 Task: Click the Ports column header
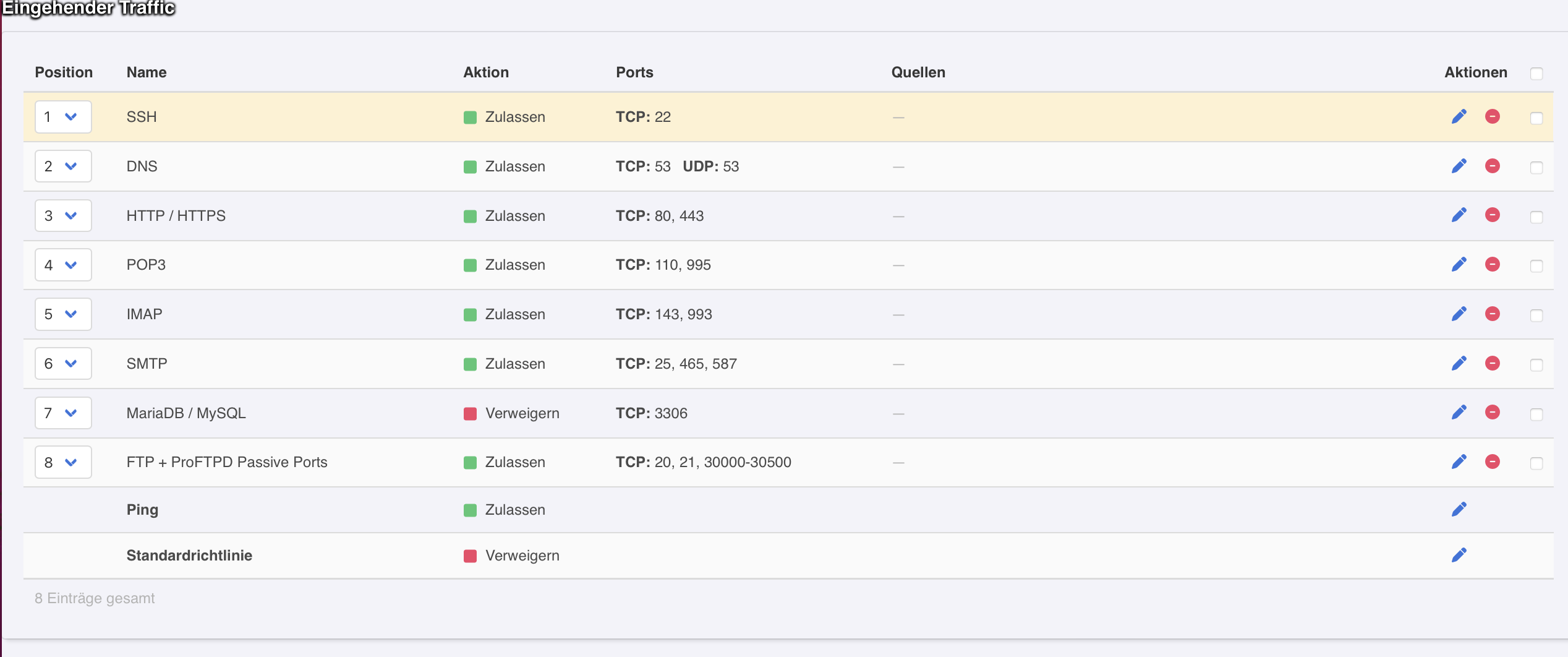pyautogui.click(x=634, y=72)
